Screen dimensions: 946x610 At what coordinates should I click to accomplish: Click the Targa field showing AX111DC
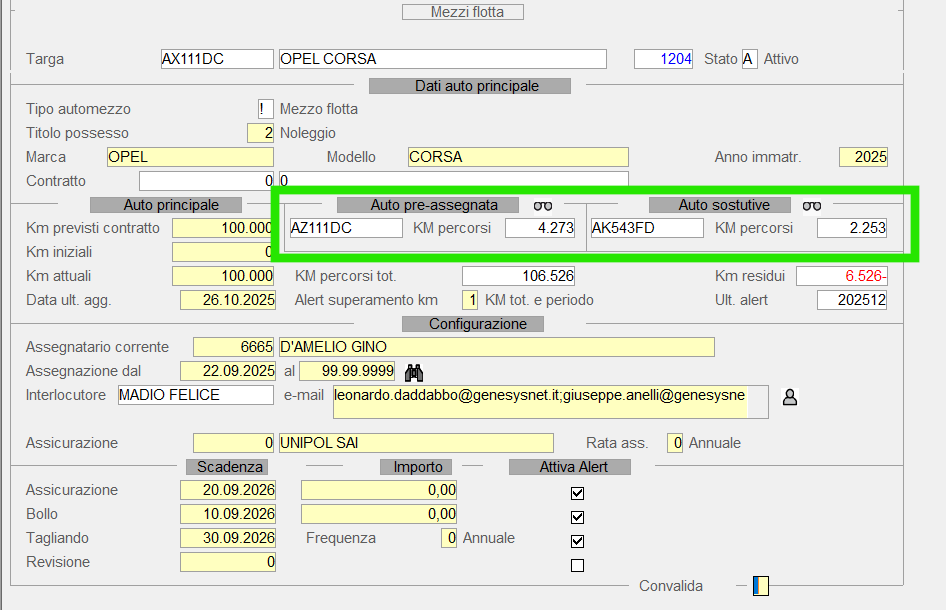pos(216,59)
